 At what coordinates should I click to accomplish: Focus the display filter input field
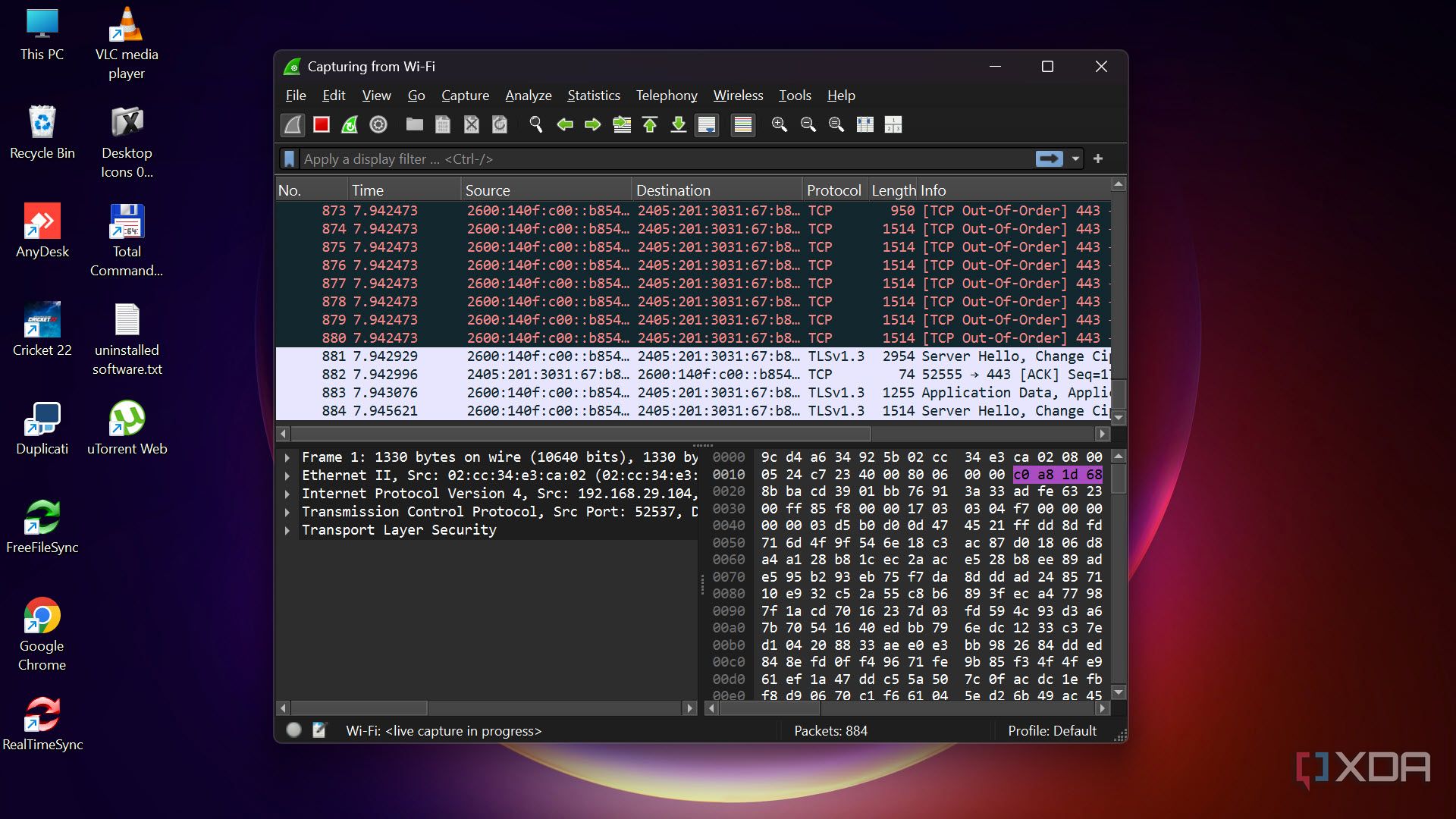[667, 158]
